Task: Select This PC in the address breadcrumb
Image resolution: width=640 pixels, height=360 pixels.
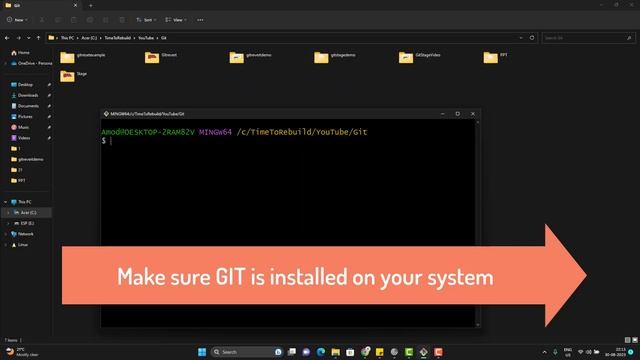Action: 67,38
